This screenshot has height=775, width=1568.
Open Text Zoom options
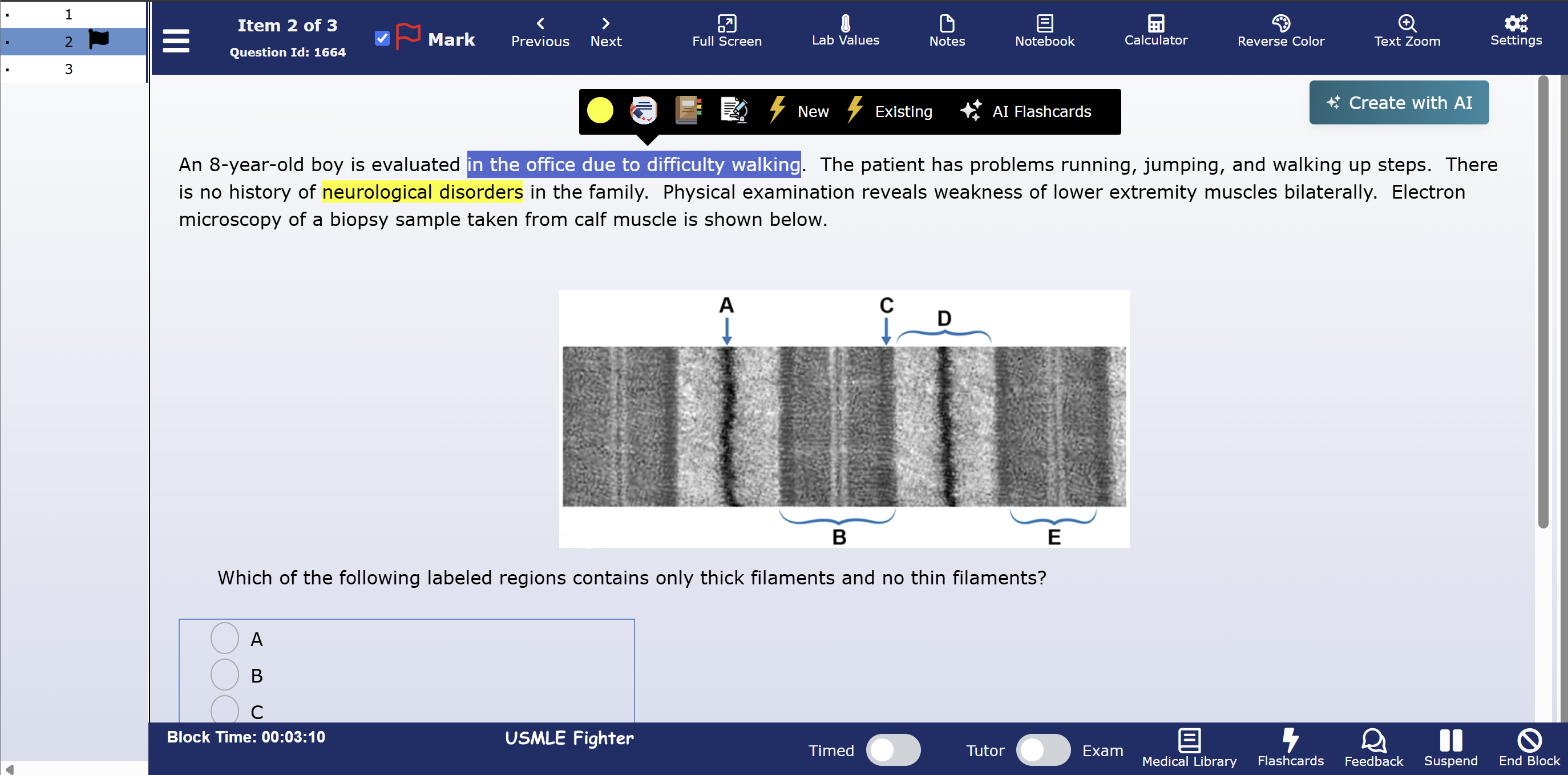pos(1407,30)
